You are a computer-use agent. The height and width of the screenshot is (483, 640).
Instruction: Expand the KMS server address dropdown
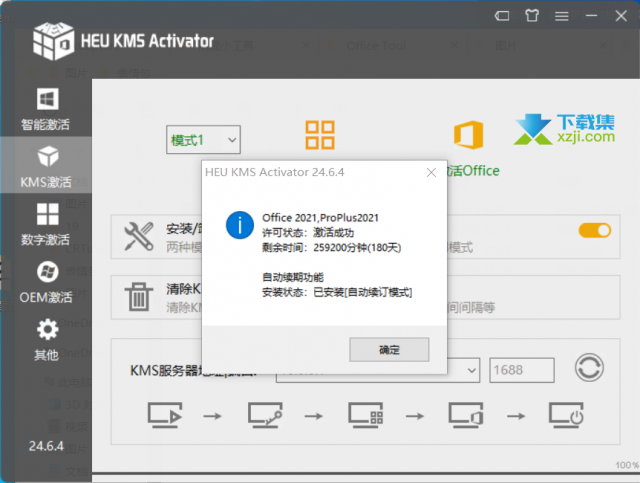click(x=472, y=370)
